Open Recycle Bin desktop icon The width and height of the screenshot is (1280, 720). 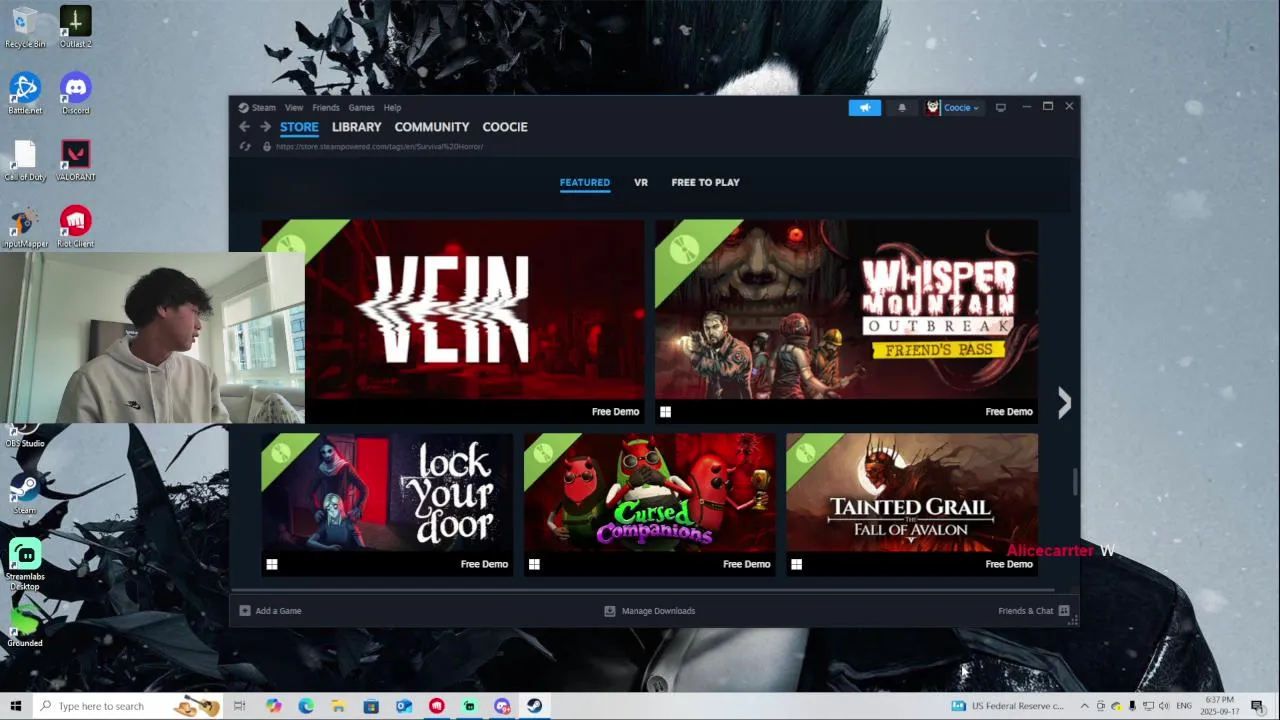coord(25,27)
